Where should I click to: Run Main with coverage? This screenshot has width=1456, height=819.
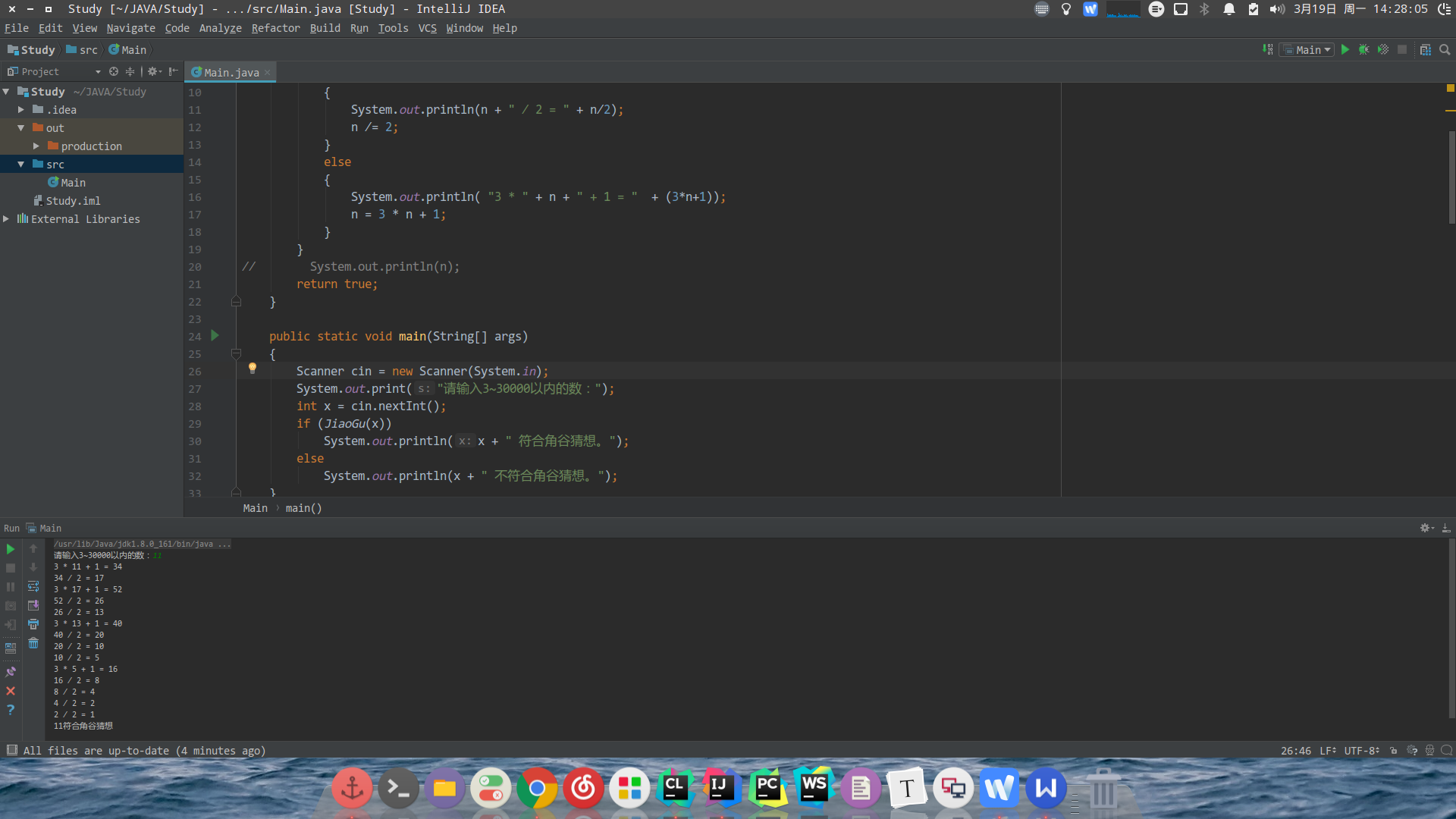click(x=1383, y=49)
